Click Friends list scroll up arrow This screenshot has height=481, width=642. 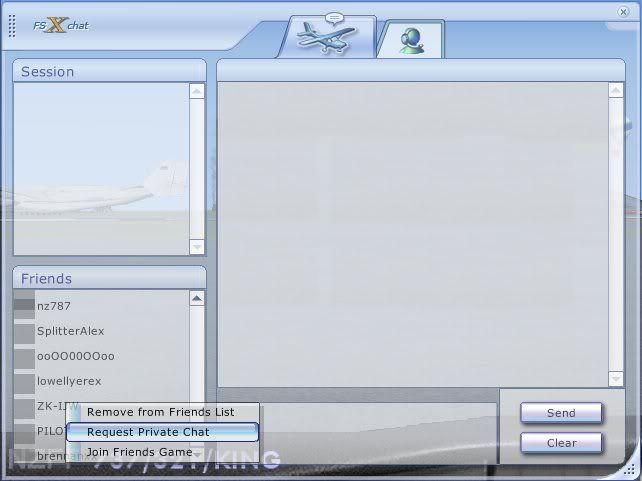pos(197,298)
